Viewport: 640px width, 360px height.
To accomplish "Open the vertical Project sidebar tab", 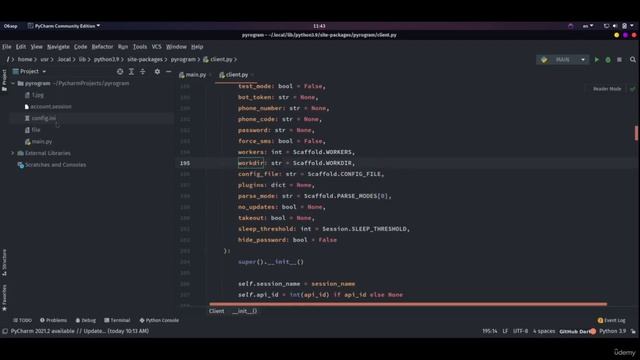I will click(4, 80).
